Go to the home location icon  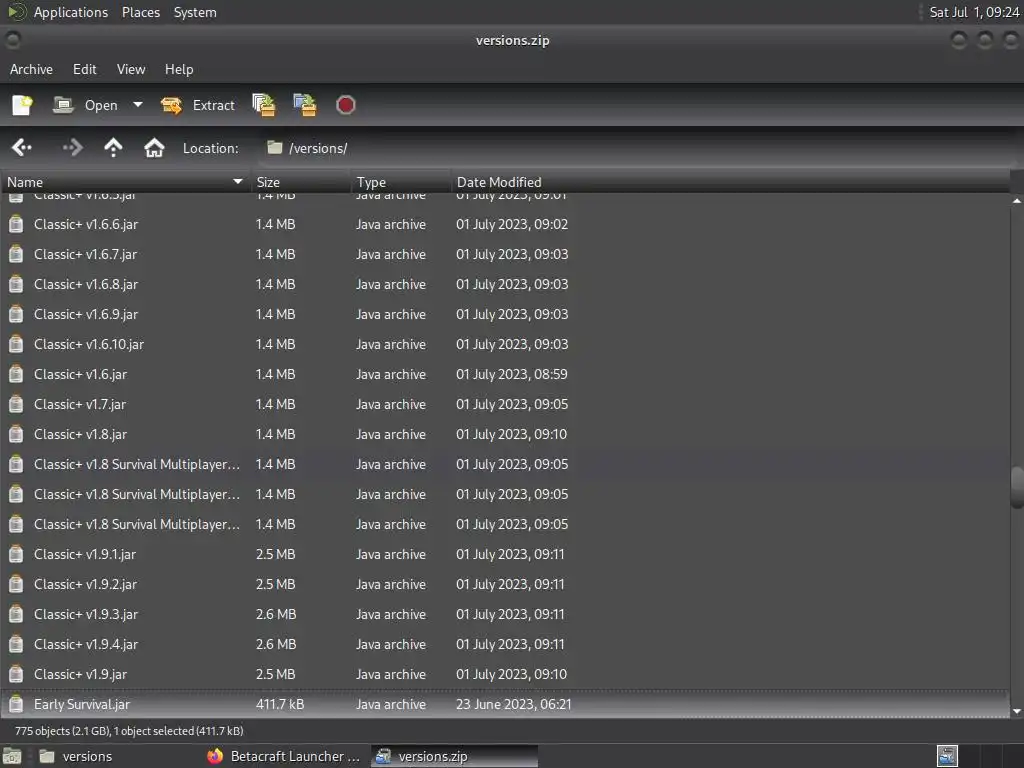(x=154, y=148)
